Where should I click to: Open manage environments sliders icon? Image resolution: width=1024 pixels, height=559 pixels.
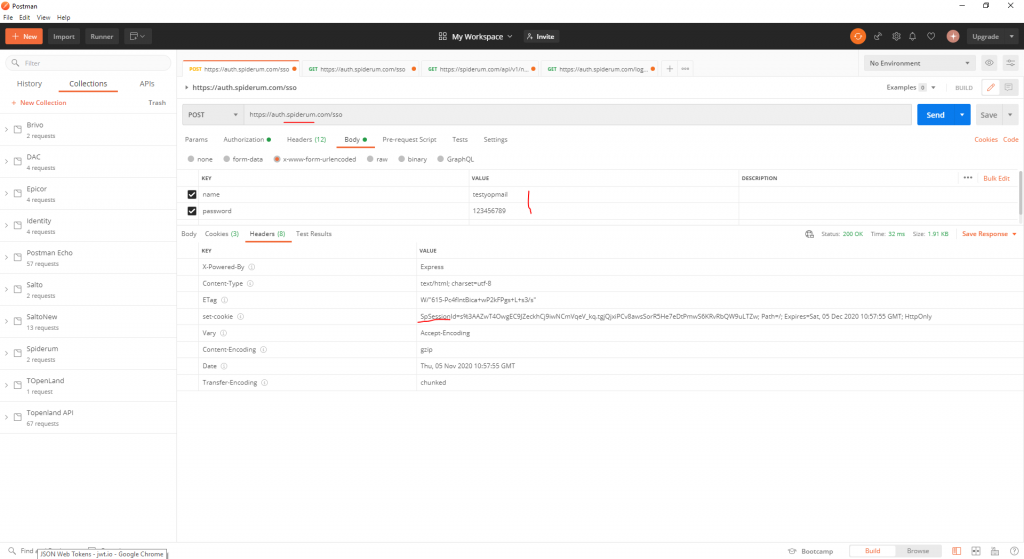tap(1010, 63)
